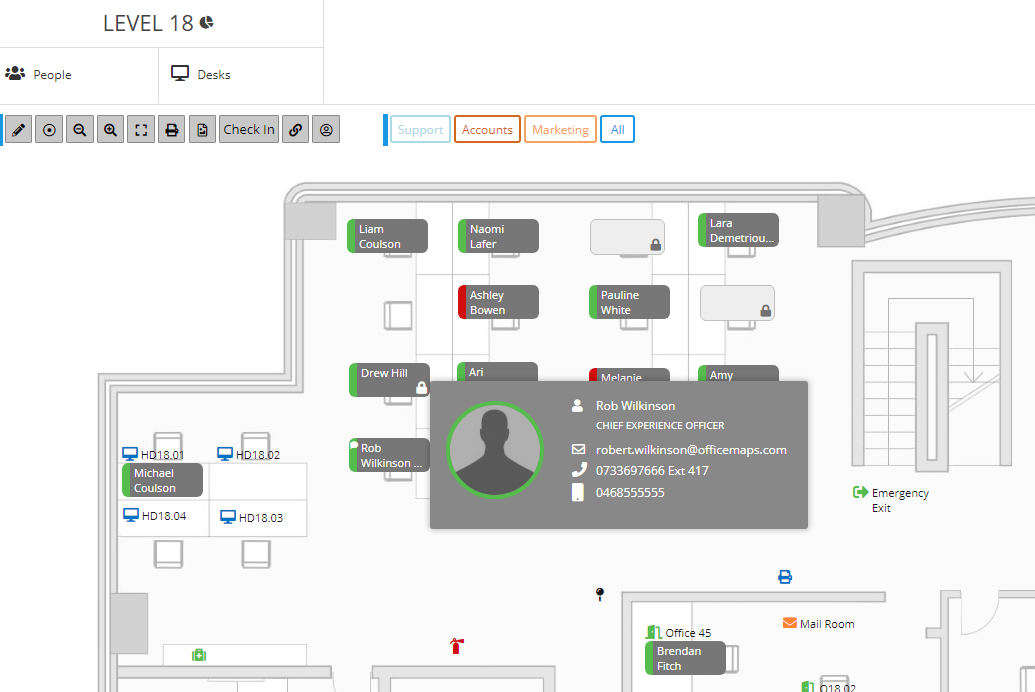Print the floor plan
The height and width of the screenshot is (692, 1035).
point(171,129)
